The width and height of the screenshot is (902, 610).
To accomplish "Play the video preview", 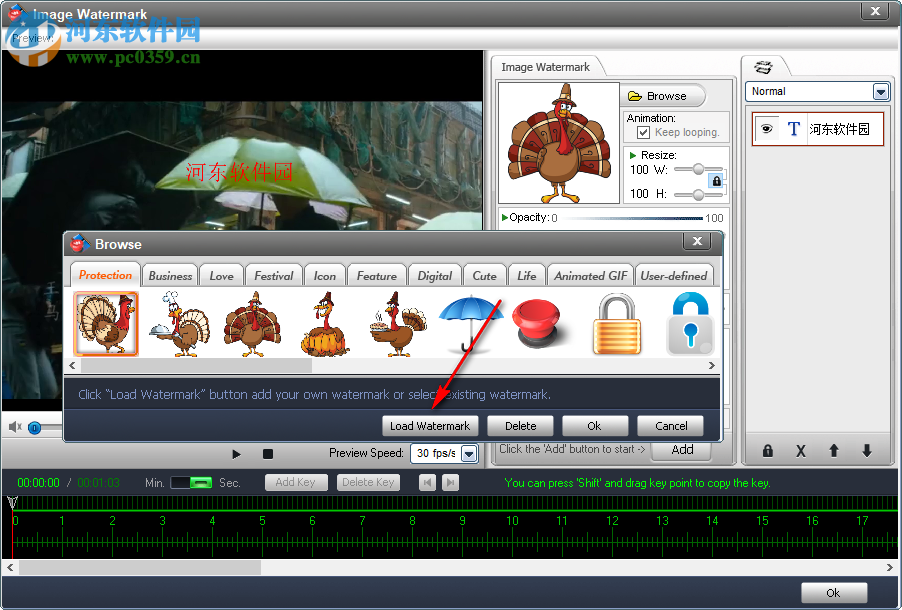I will 236,453.
